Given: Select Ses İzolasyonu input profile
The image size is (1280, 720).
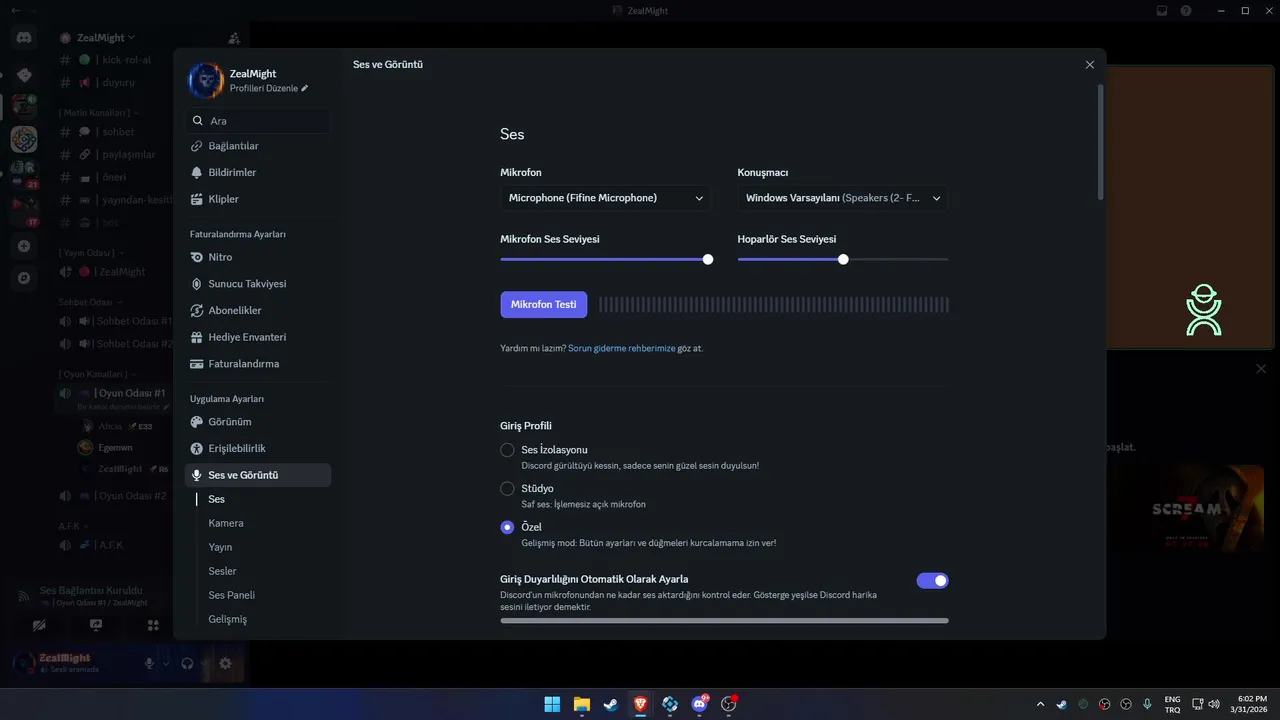Looking at the screenshot, I should pyautogui.click(x=507, y=450).
